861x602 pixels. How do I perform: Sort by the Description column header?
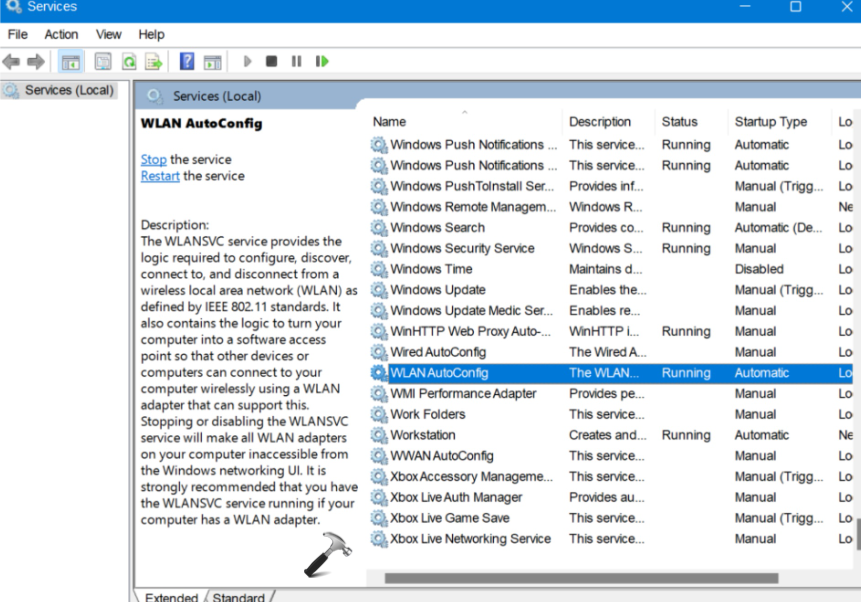coord(600,122)
